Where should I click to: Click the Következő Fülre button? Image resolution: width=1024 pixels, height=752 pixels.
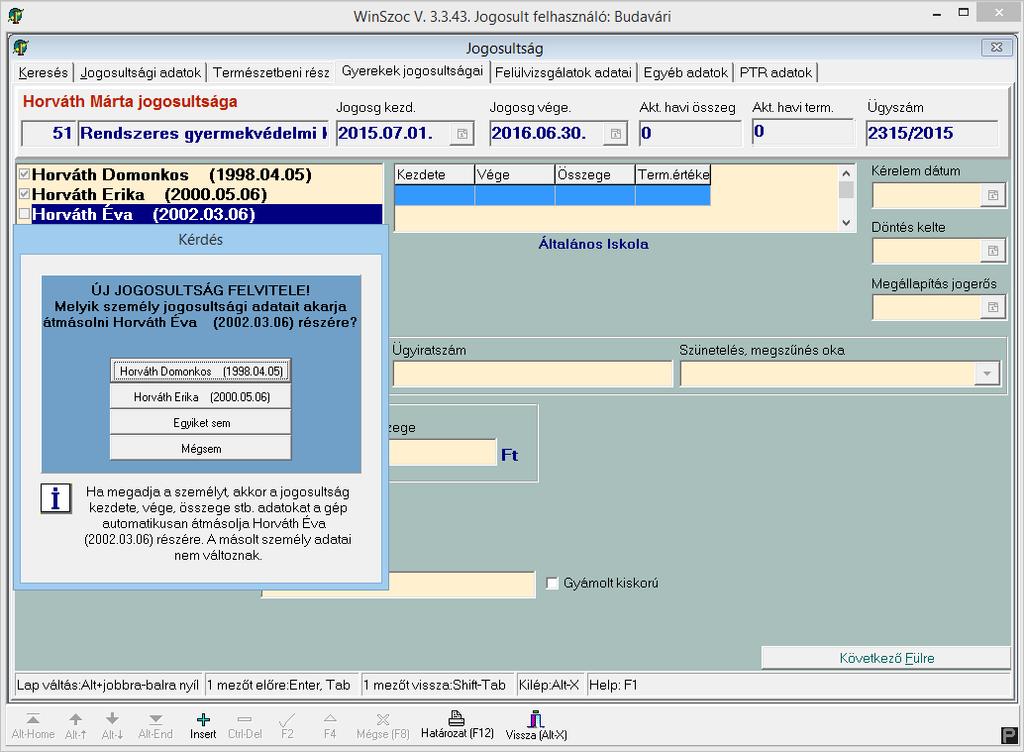click(886, 658)
